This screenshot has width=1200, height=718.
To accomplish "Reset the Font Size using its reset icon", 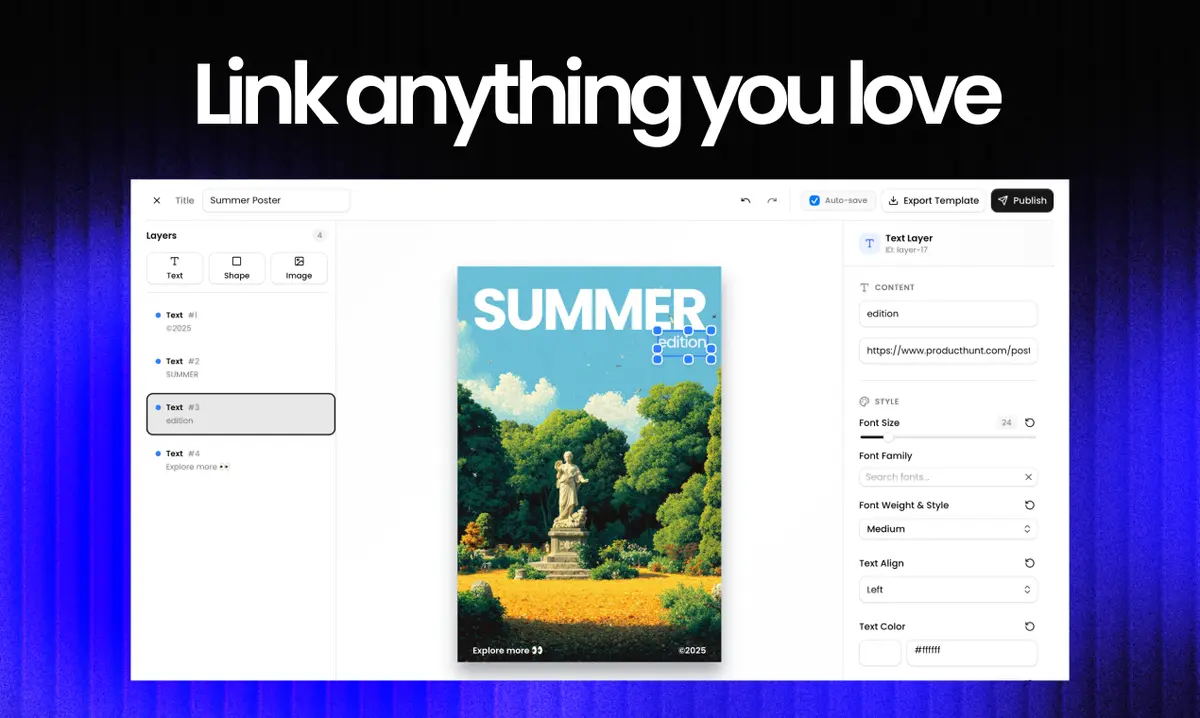I will pos(1029,422).
